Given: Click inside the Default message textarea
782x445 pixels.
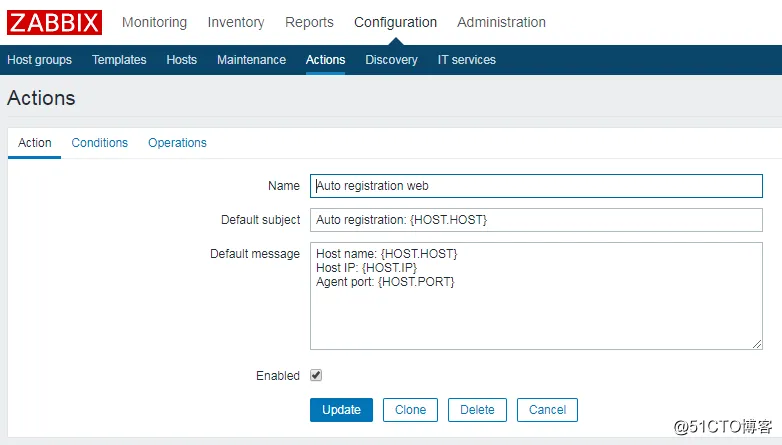Looking at the screenshot, I should click(x=536, y=296).
